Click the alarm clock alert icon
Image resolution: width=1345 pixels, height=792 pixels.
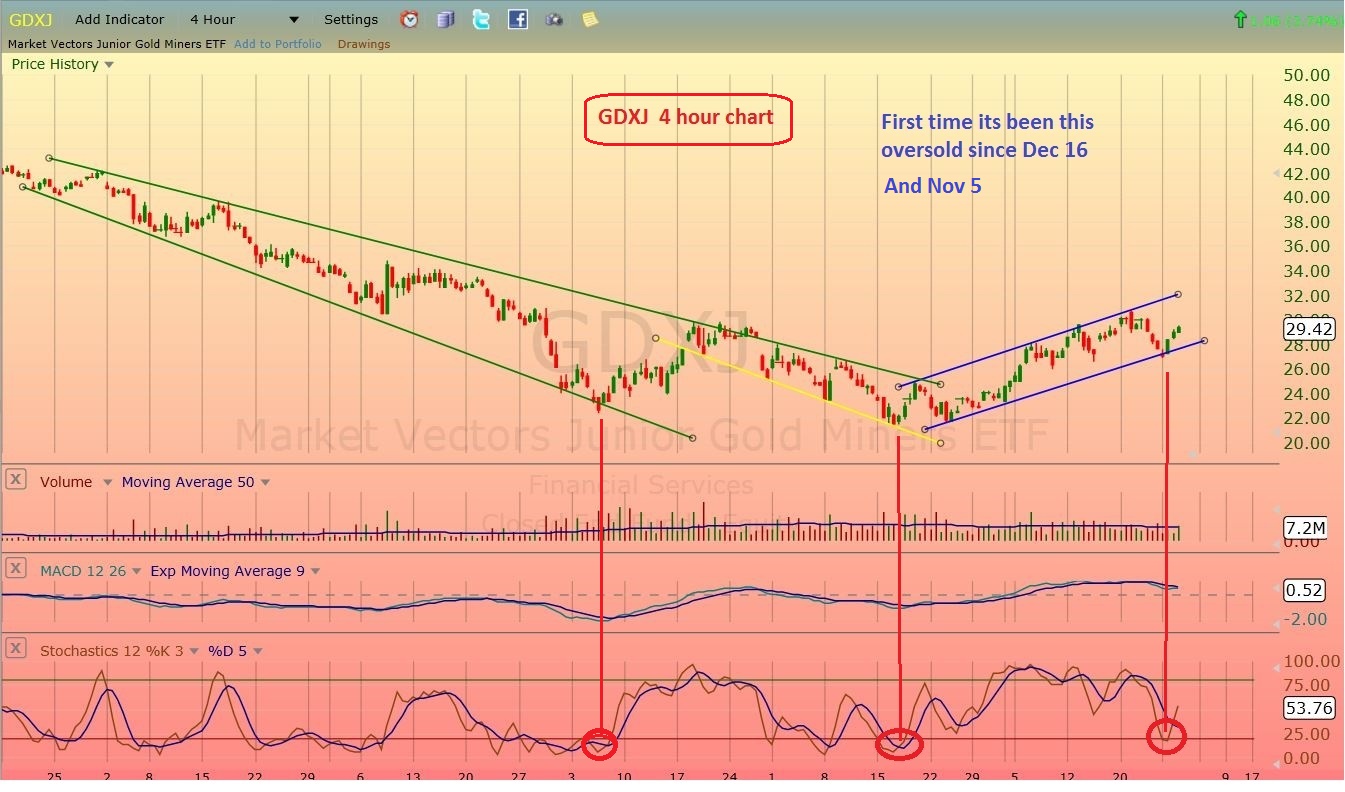pos(410,19)
